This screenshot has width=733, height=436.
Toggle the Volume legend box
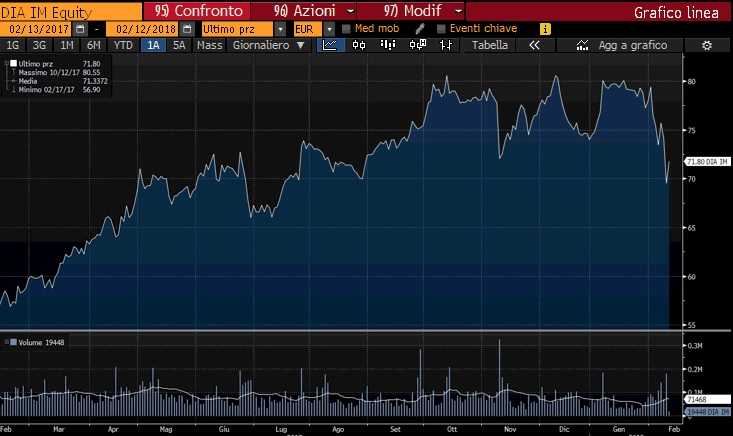point(14,343)
